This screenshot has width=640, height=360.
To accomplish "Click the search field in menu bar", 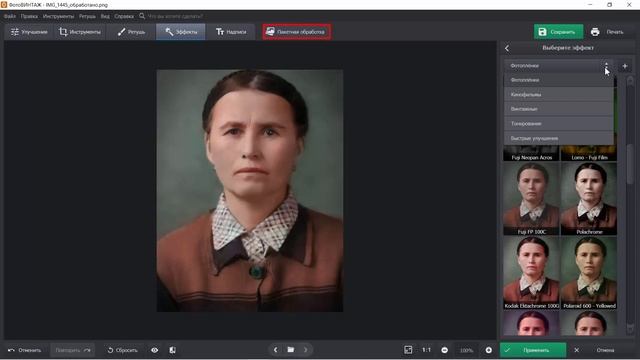I will pyautogui.click(x=176, y=16).
